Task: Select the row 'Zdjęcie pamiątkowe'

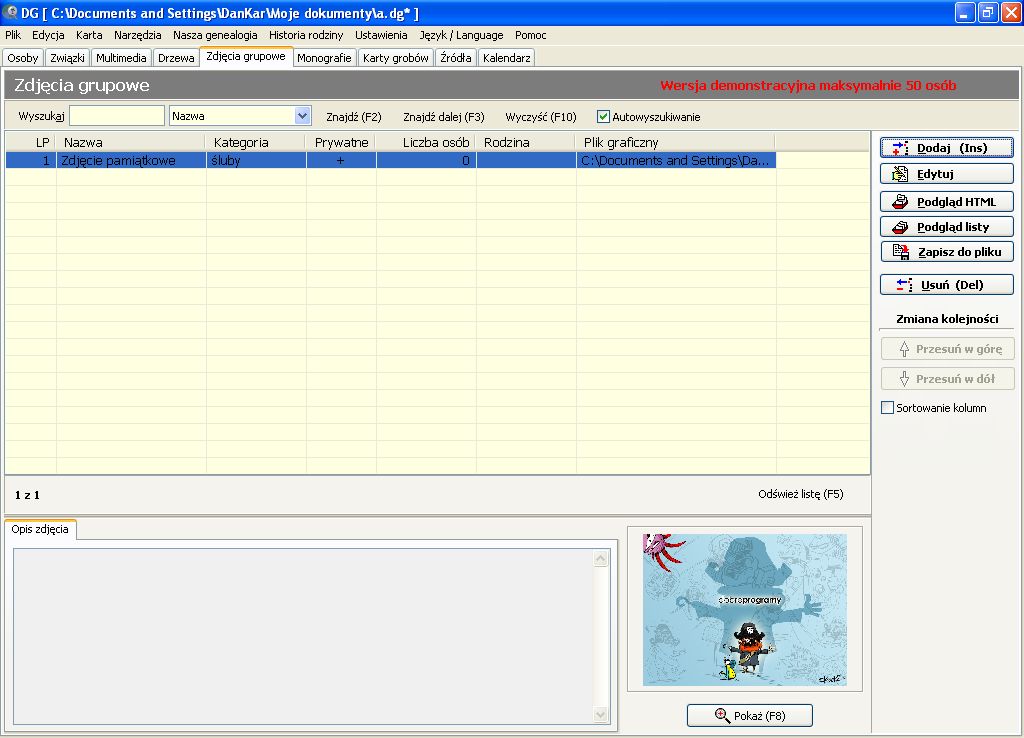Action: [391, 161]
